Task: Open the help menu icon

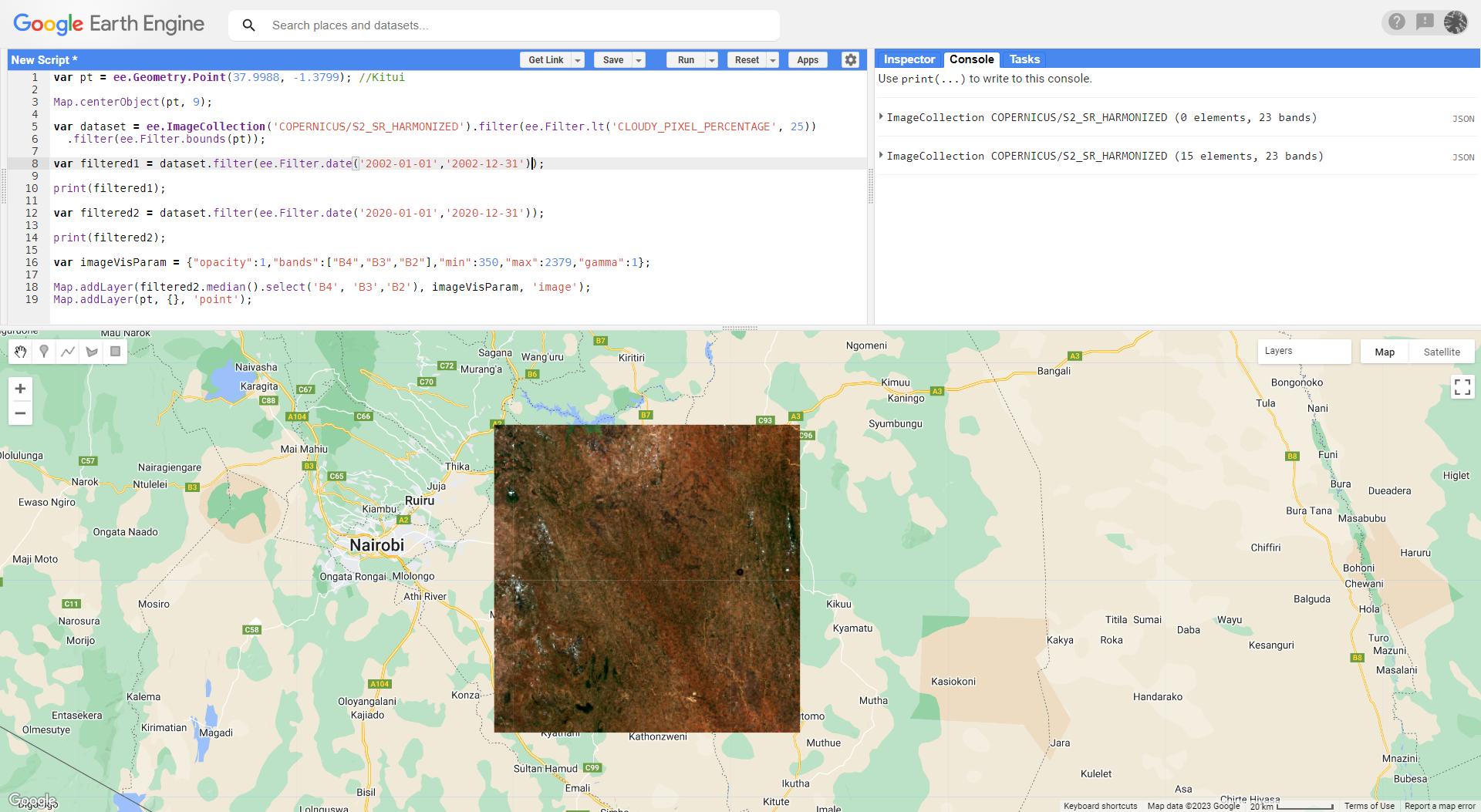Action: click(1397, 22)
